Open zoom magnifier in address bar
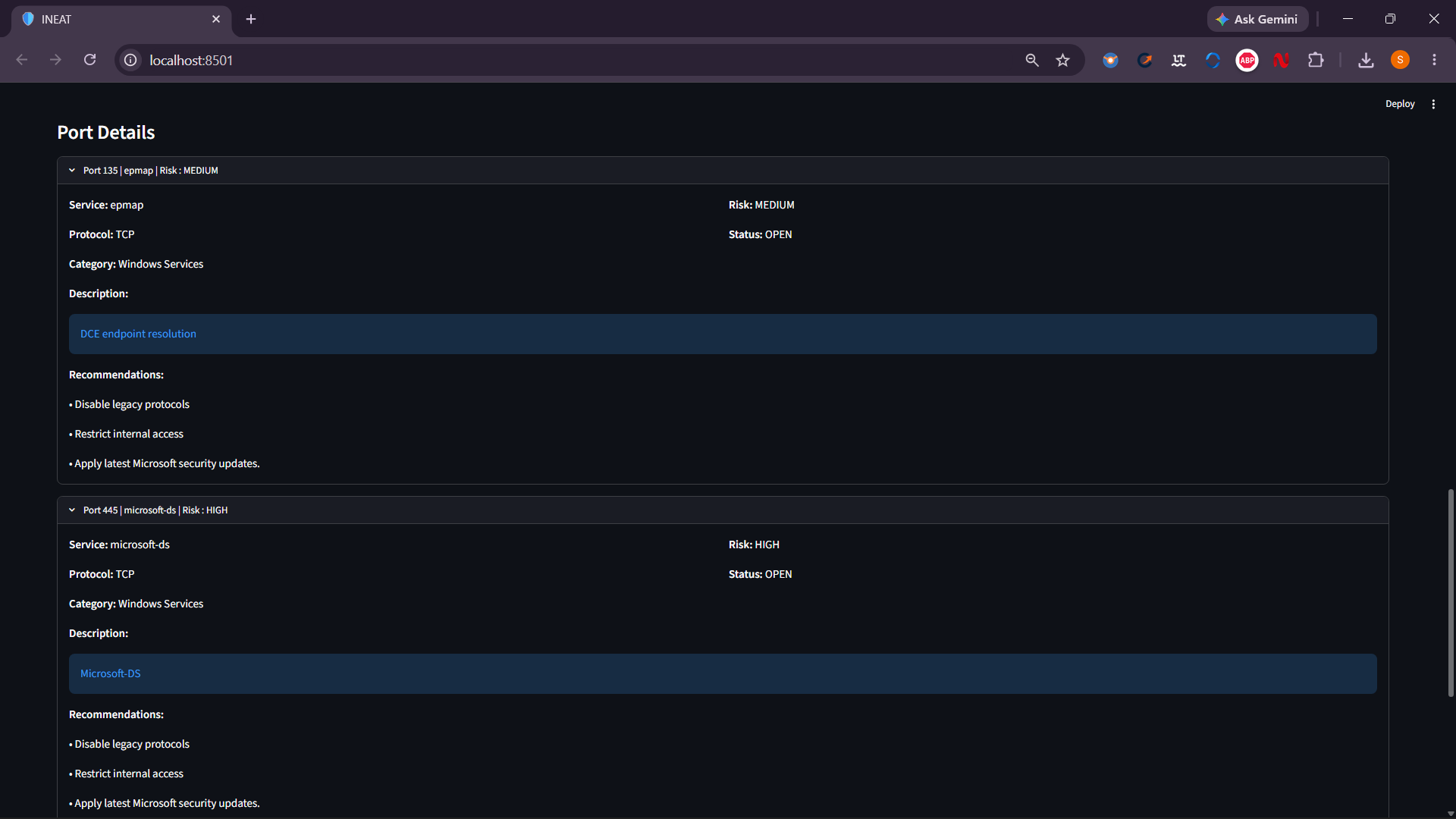Viewport: 1456px width, 819px height. [1032, 60]
